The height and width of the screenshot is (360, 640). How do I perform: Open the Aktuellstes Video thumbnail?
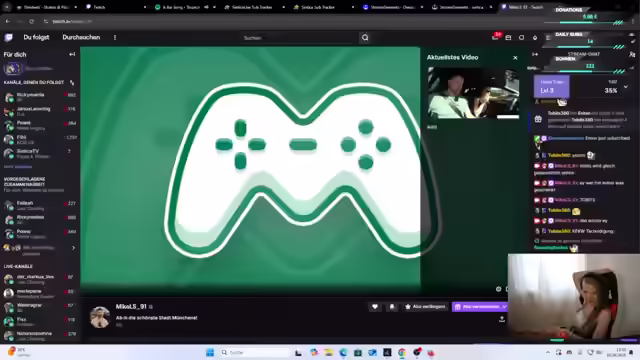[473, 93]
